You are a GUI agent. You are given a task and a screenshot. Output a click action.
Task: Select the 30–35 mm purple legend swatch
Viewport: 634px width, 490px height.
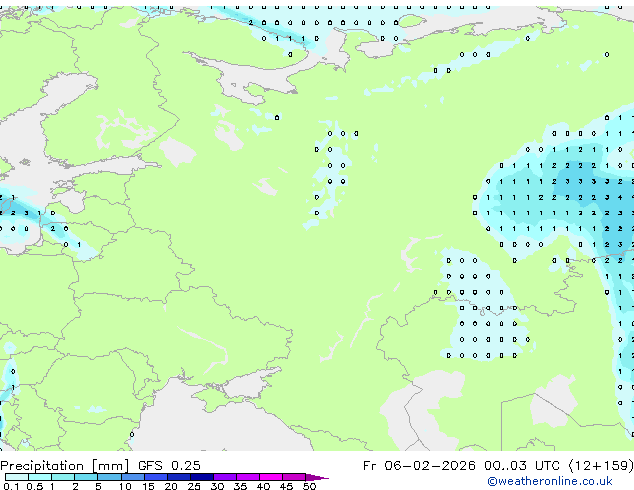[x=225, y=477]
